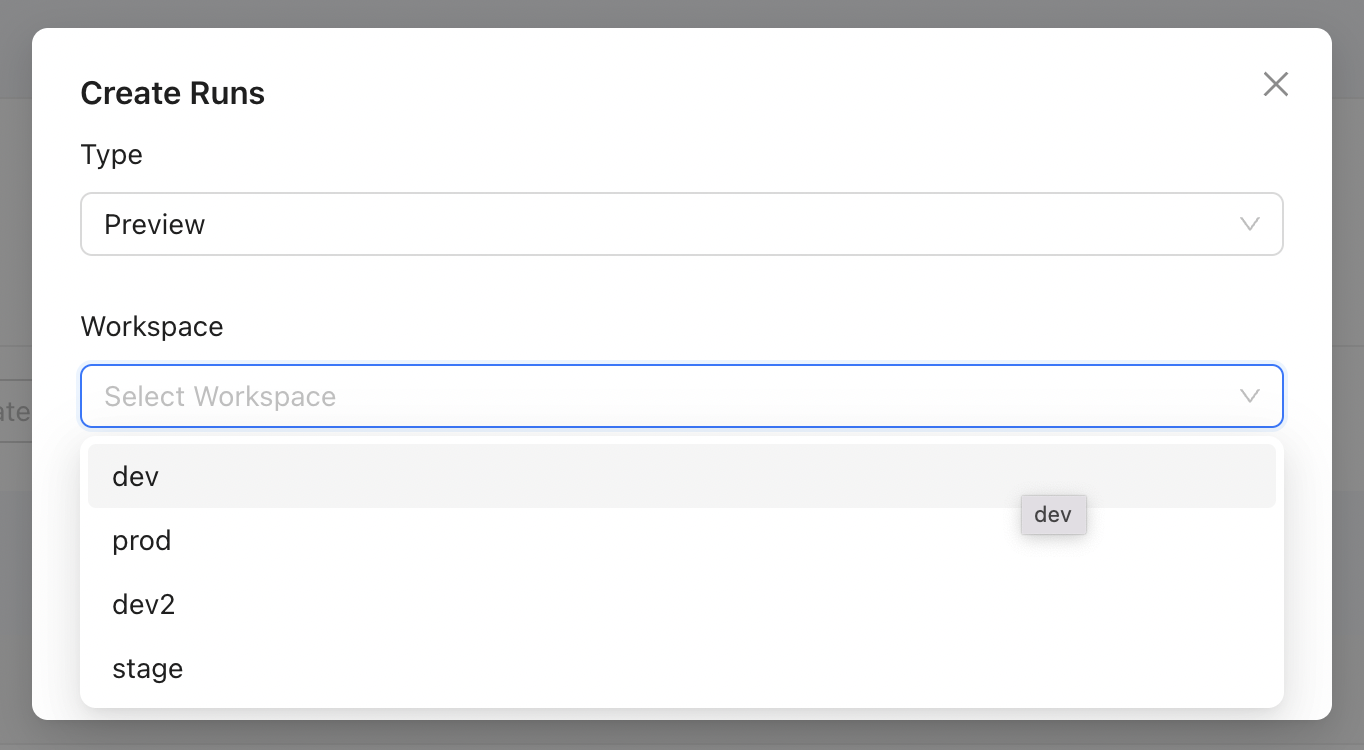
Task: Focus the Select Workspace placeholder text
Action: tap(220, 396)
